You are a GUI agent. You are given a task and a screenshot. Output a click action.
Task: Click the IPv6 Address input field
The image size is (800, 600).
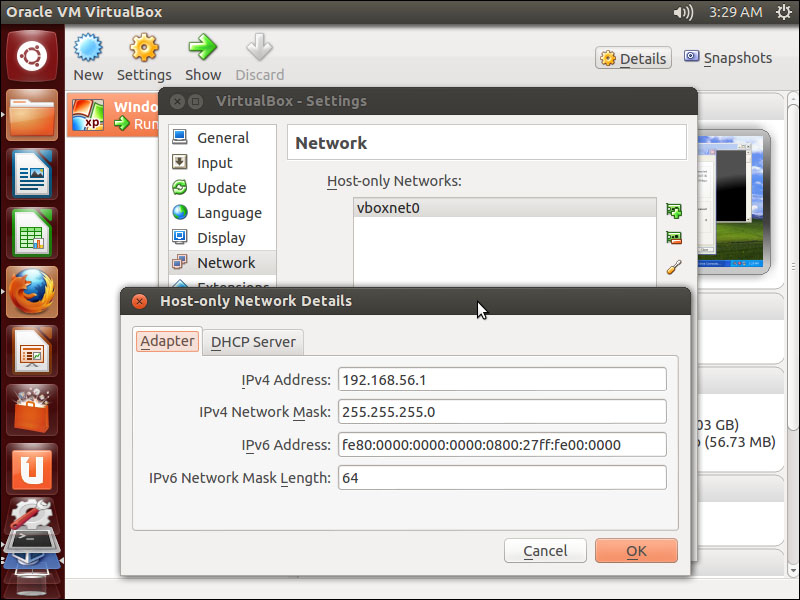[502, 444]
